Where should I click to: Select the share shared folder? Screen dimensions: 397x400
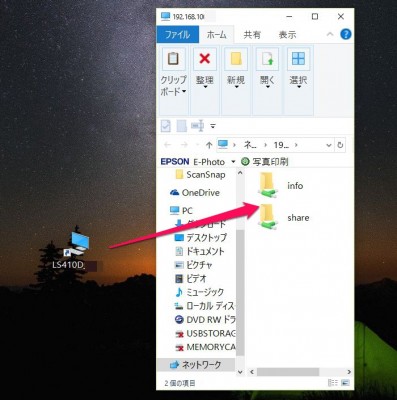point(284,218)
